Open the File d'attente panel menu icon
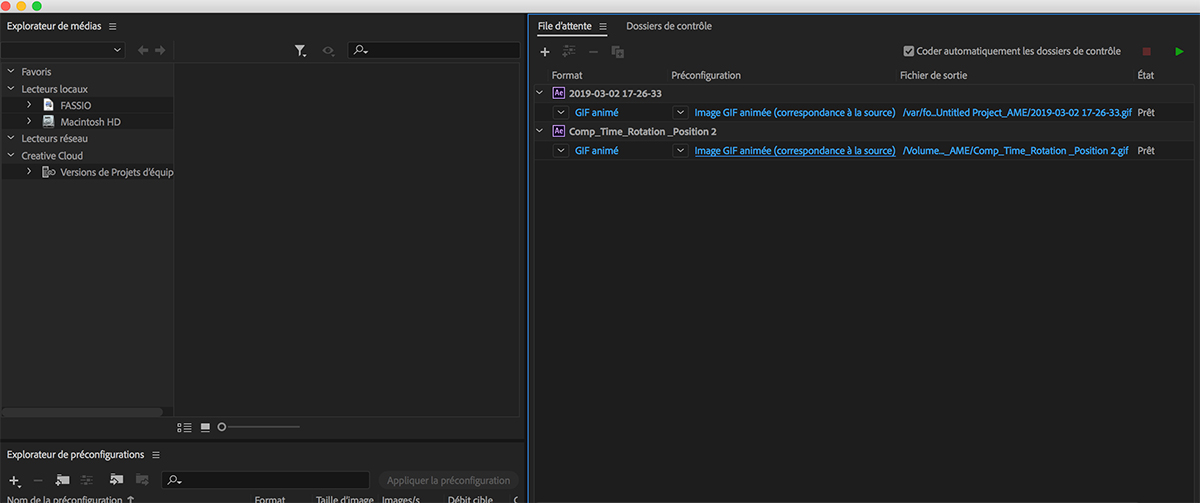This screenshot has height=503, width=1200. click(603, 26)
